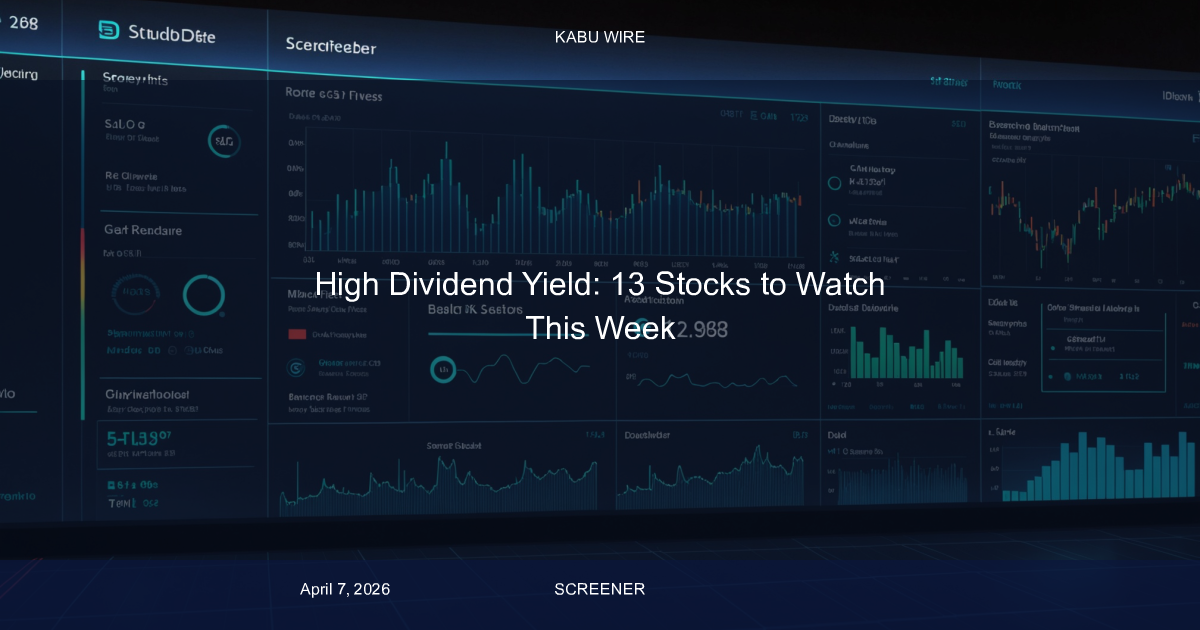Open the Screrfeeber tab in header
The height and width of the screenshot is (630, 1200).
point(330,45)
